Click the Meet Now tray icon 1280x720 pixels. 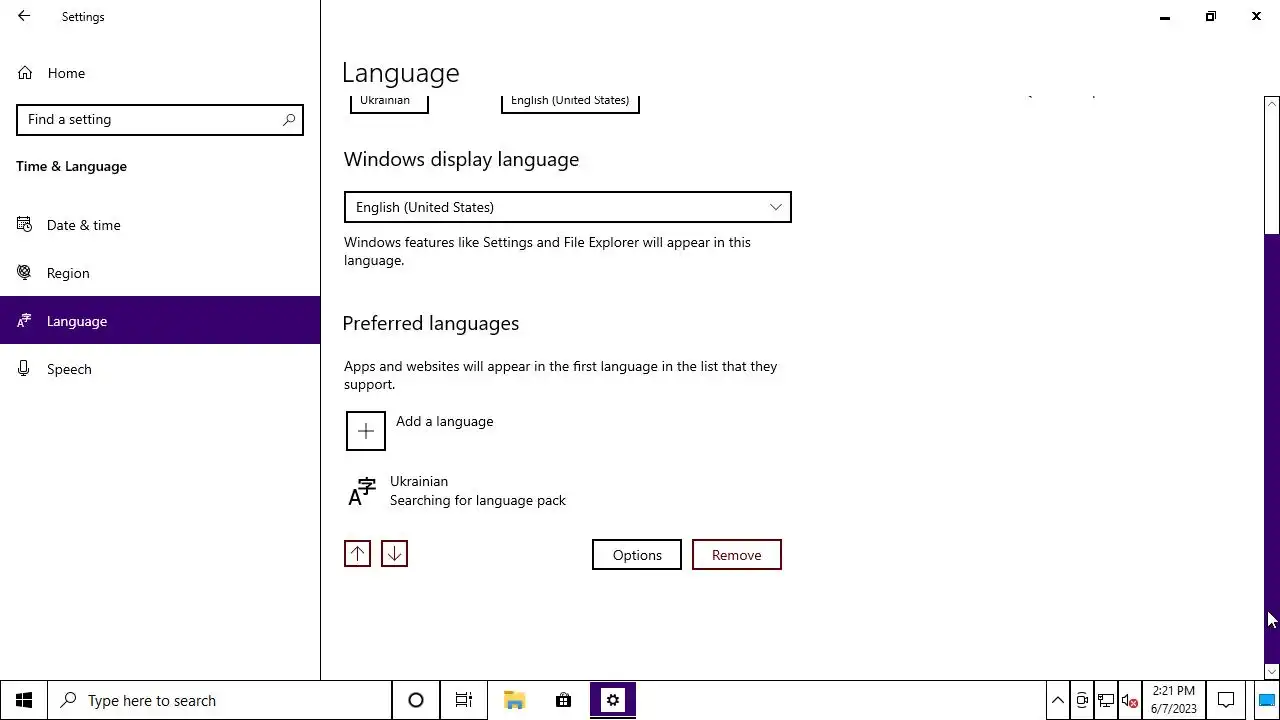(x=1082, y=700)
